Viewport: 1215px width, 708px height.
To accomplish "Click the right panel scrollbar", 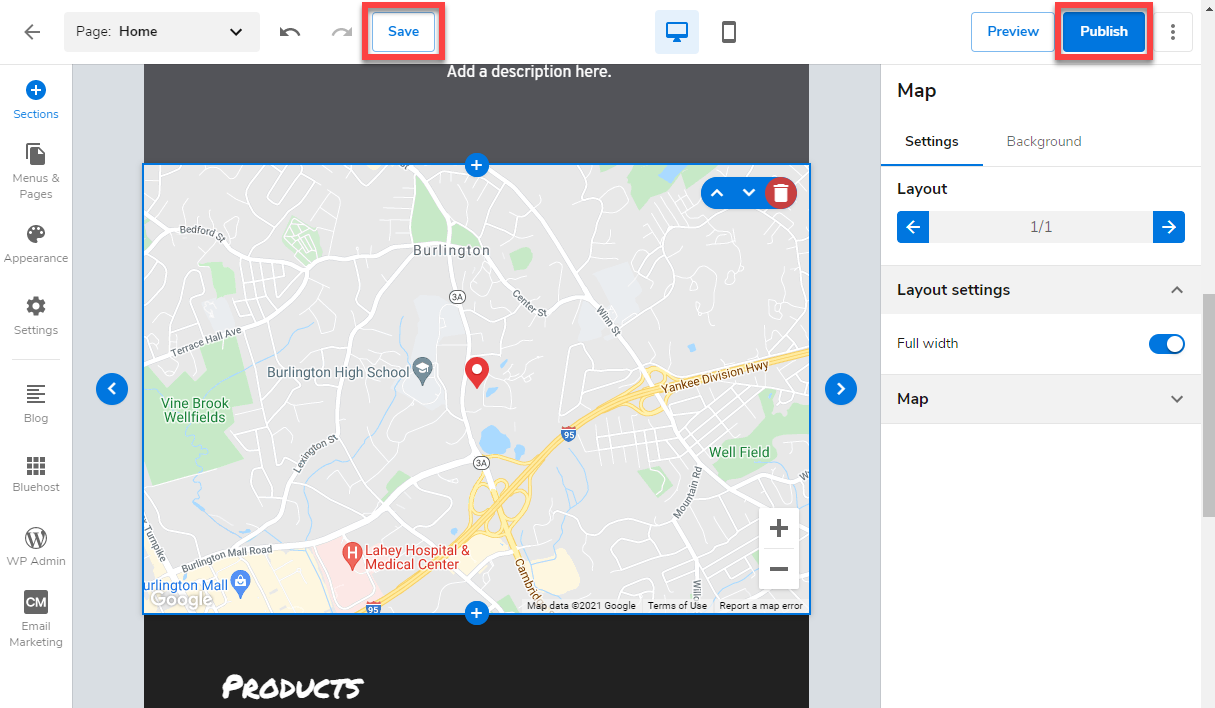I will tap(1208, 405).
